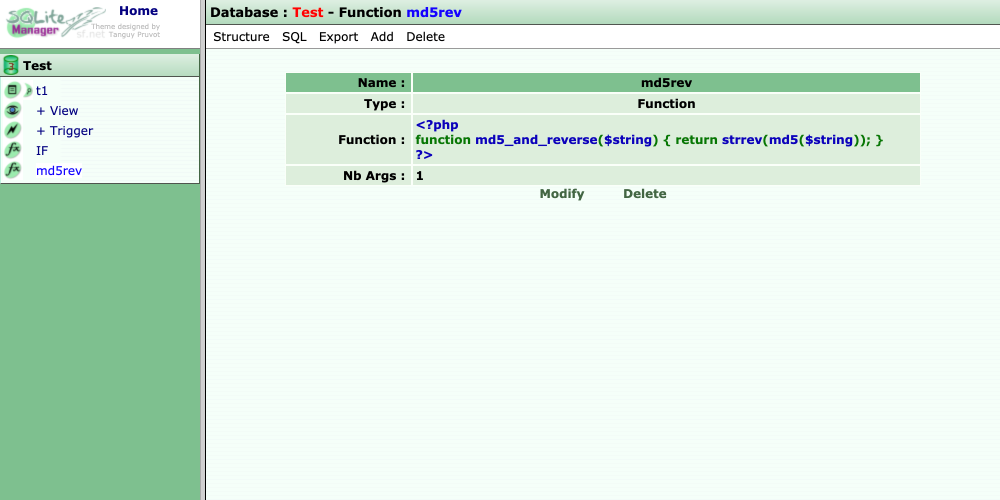The width and height of the screenshot is (1000, 500).
Task: Click the 'Type :' label cell
Action: tap(348, 103)
